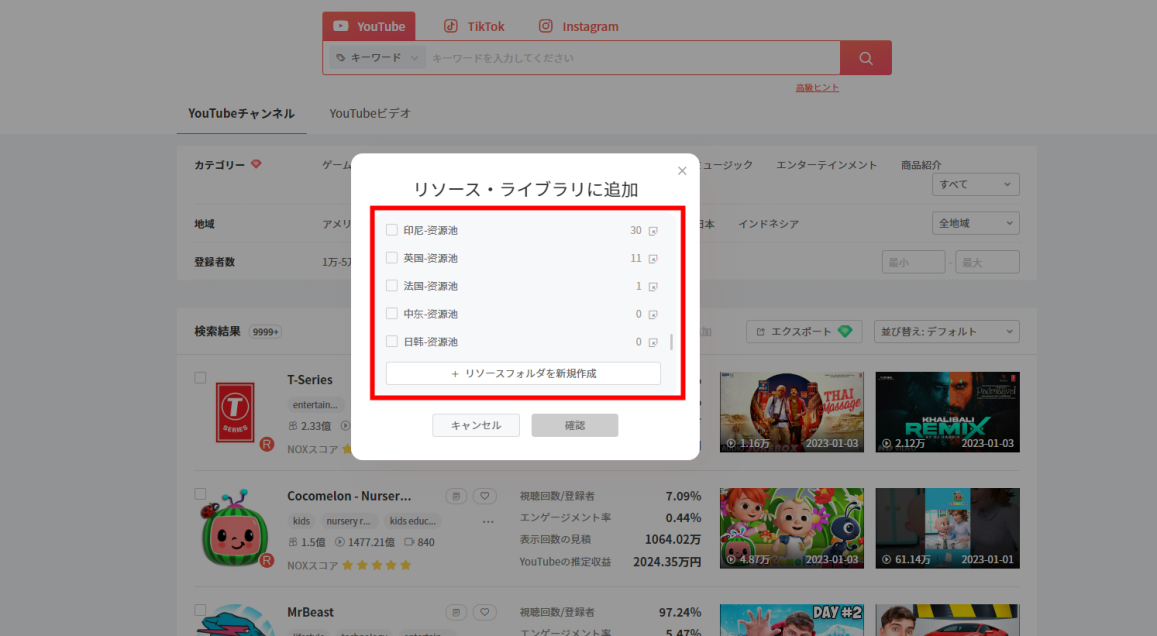1157x636 pixels.
Task: Select the T-Series row checkbox
Action: pyautogui.click(x=200, y=378)
